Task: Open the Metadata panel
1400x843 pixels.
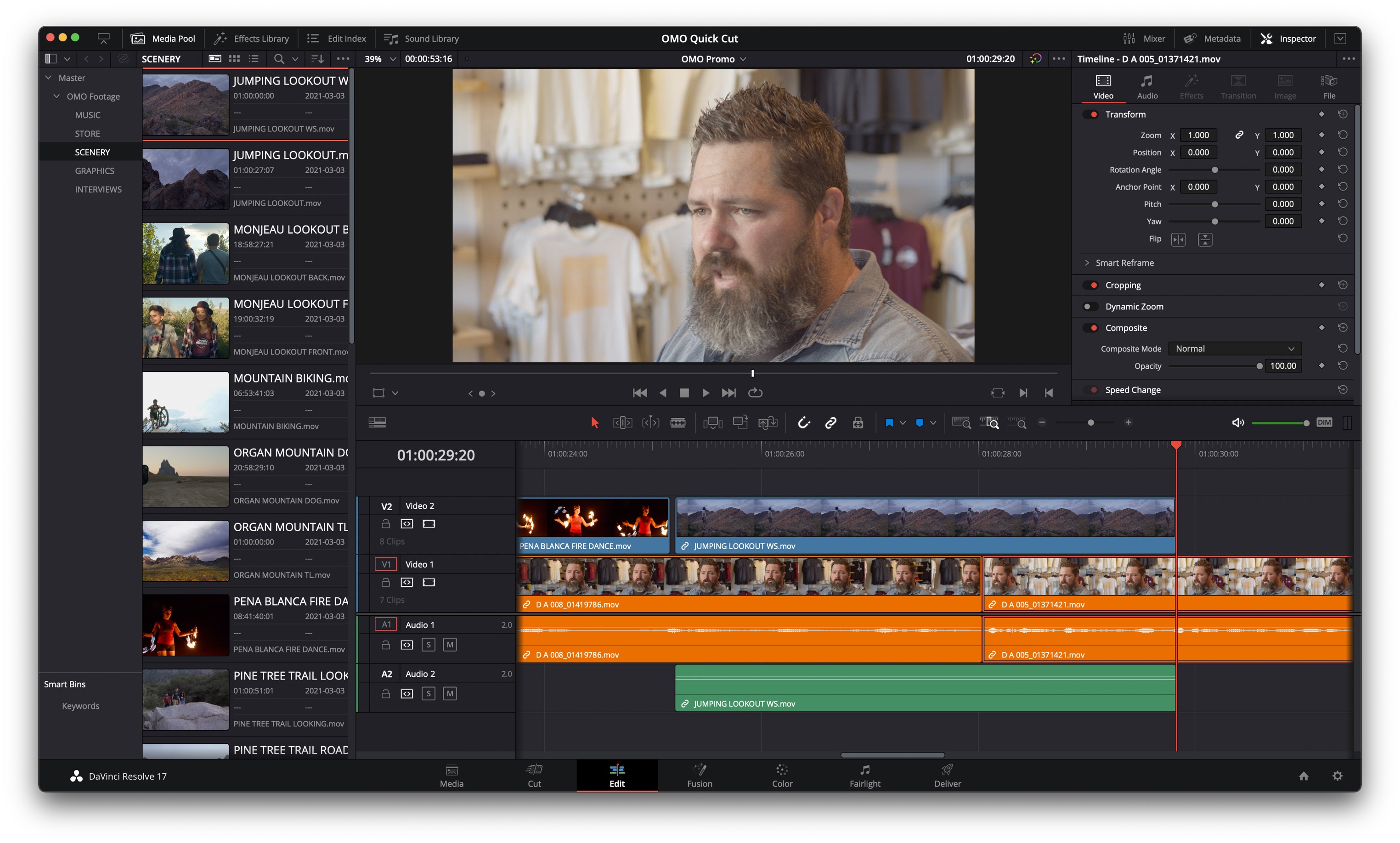Action: point(1212,39)
